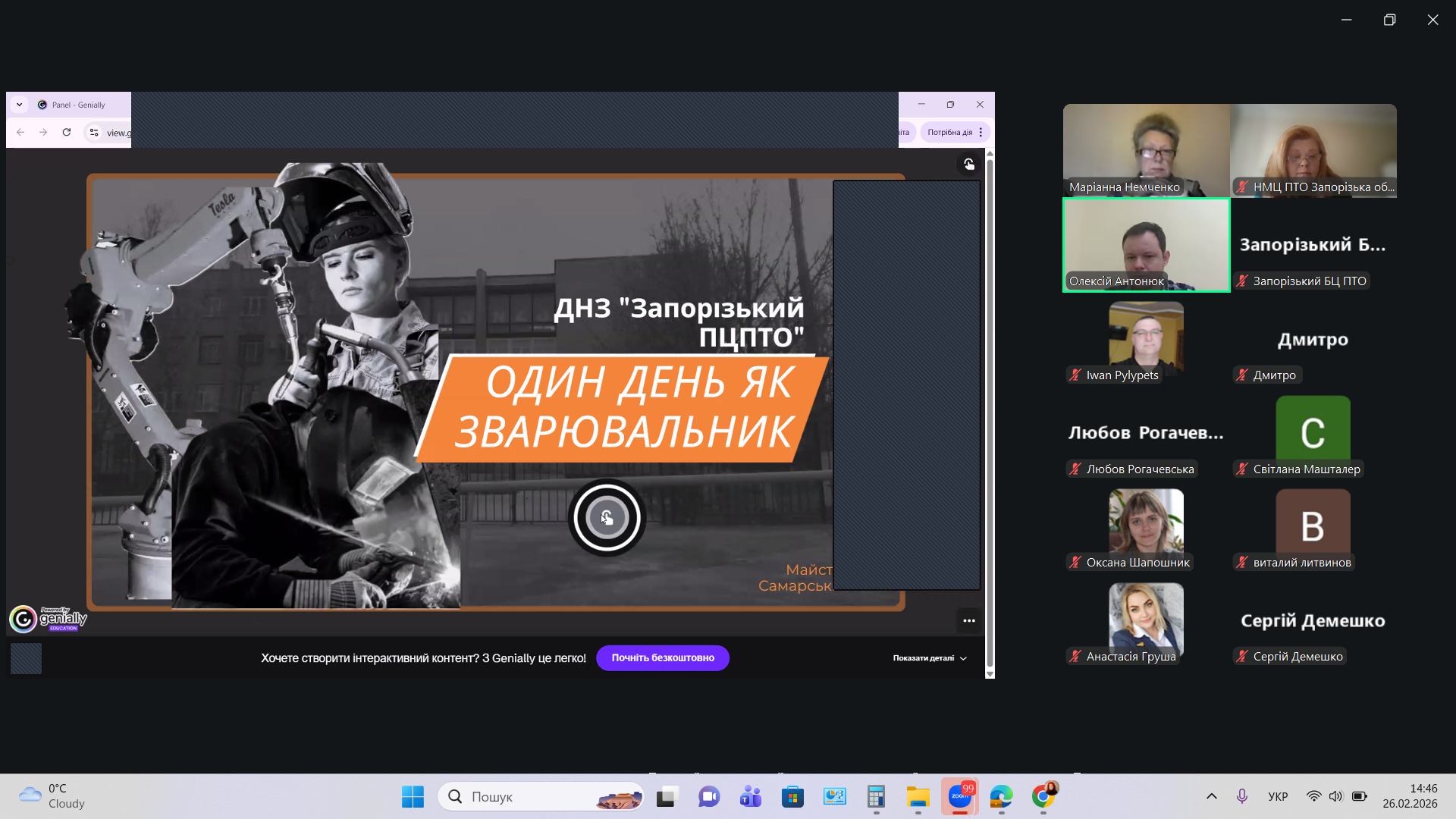The height and width of the screenshot is (819, 1456).
Task: Open the browser tab list chevron
Action: coord(19,105)
